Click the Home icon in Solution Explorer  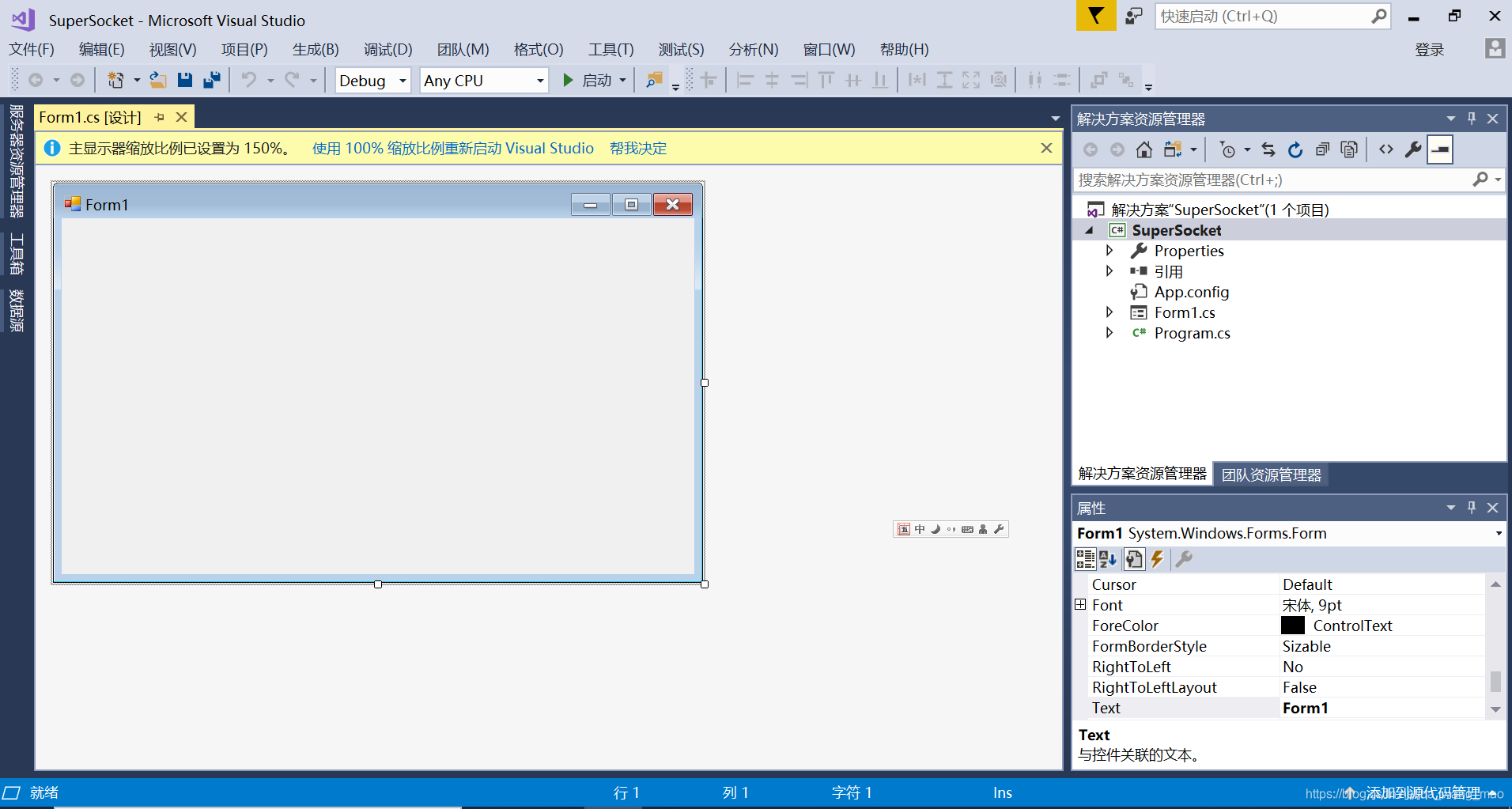(1144, 149)
